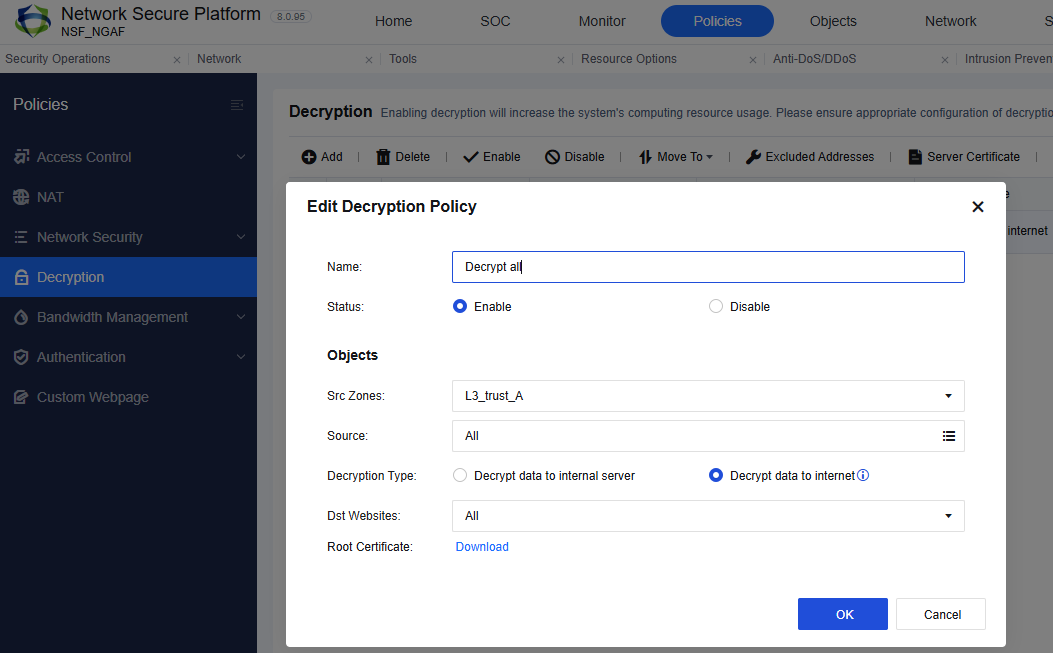Open Excluded Addresses via wrench icon
The image size is (1053, 653).
pos(754,157)
